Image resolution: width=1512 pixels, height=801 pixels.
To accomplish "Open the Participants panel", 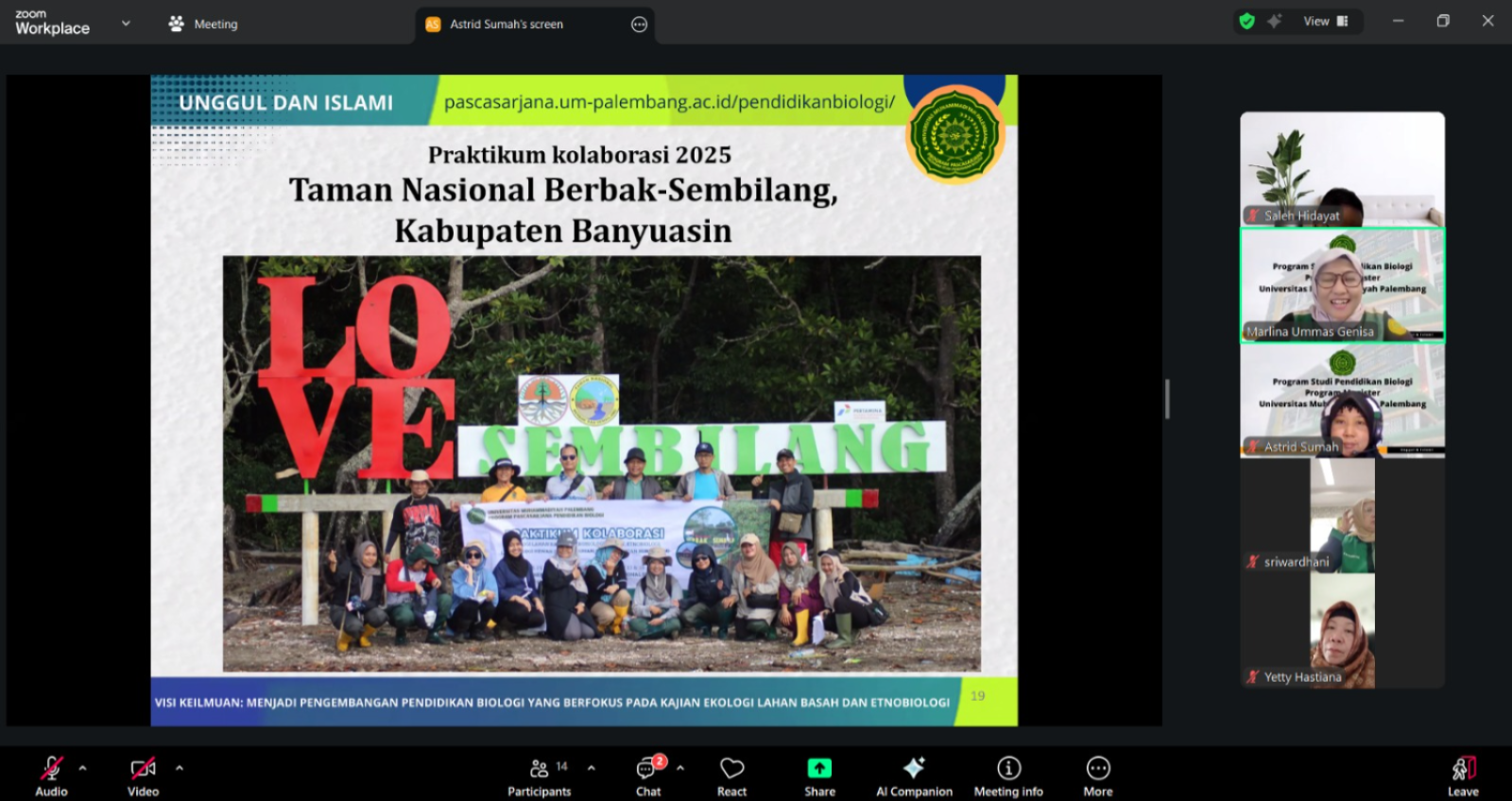I will pos(539,775).
